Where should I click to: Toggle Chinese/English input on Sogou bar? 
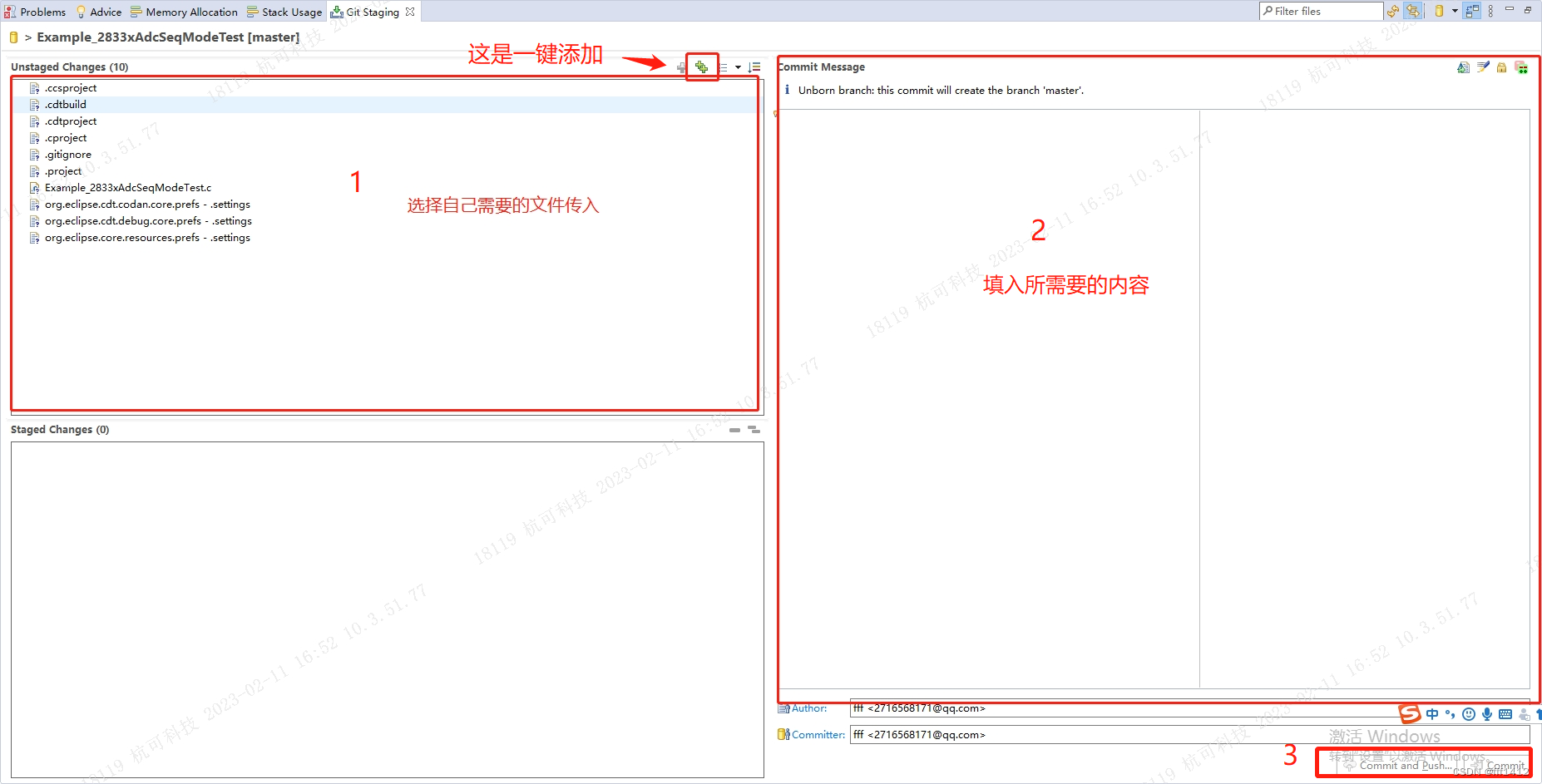[x=1432, y=713]
